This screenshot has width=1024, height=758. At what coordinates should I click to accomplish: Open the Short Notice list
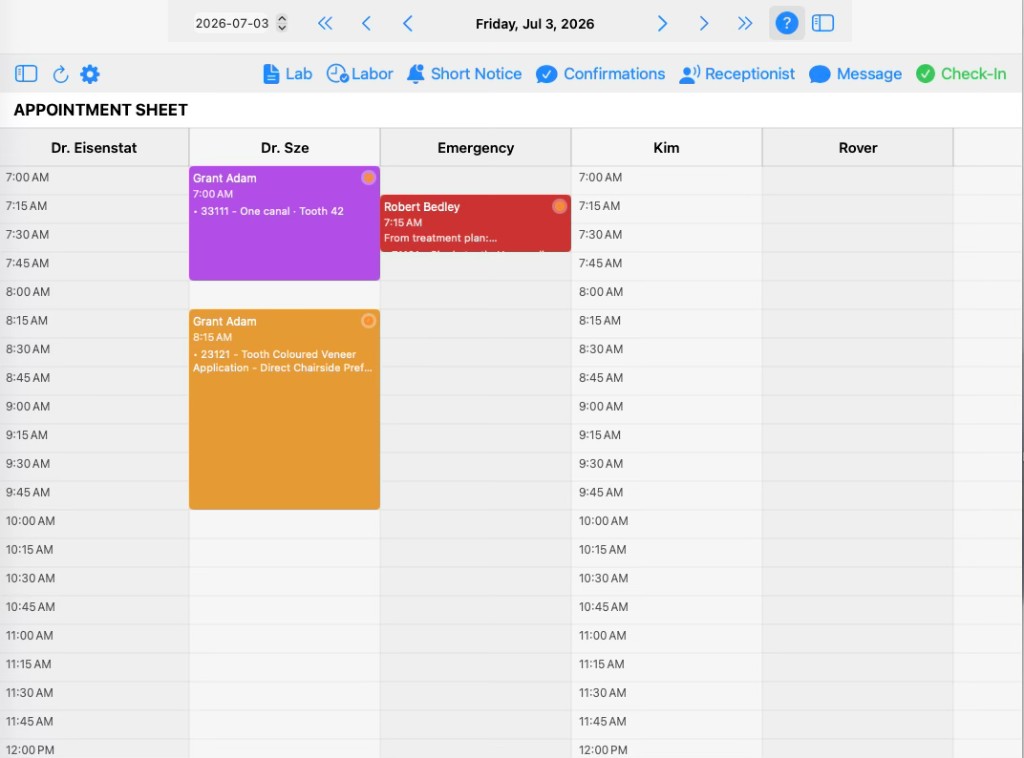[464, 74]
